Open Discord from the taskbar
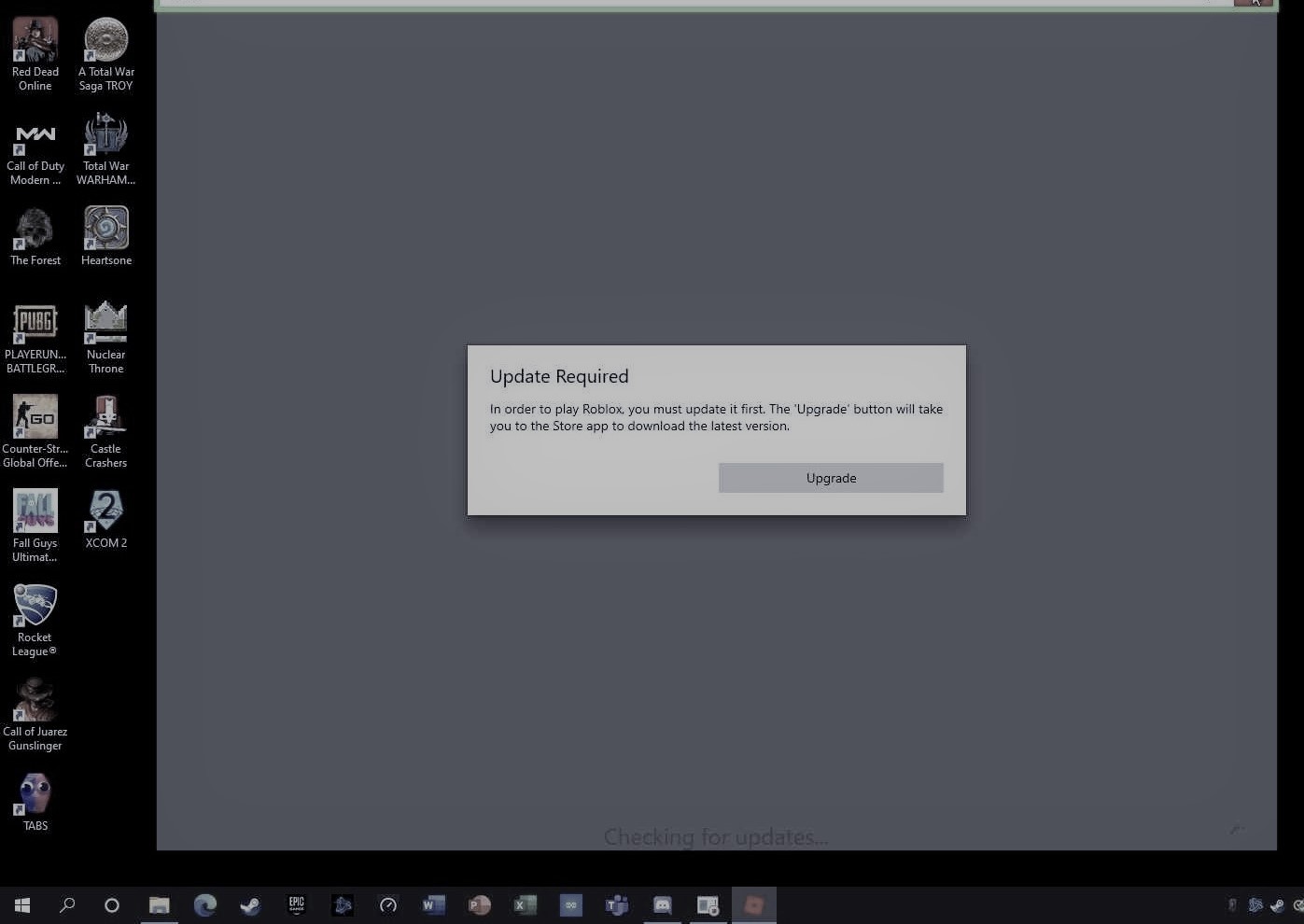The width and height of the screenshot is (1304, 924). 662,905
